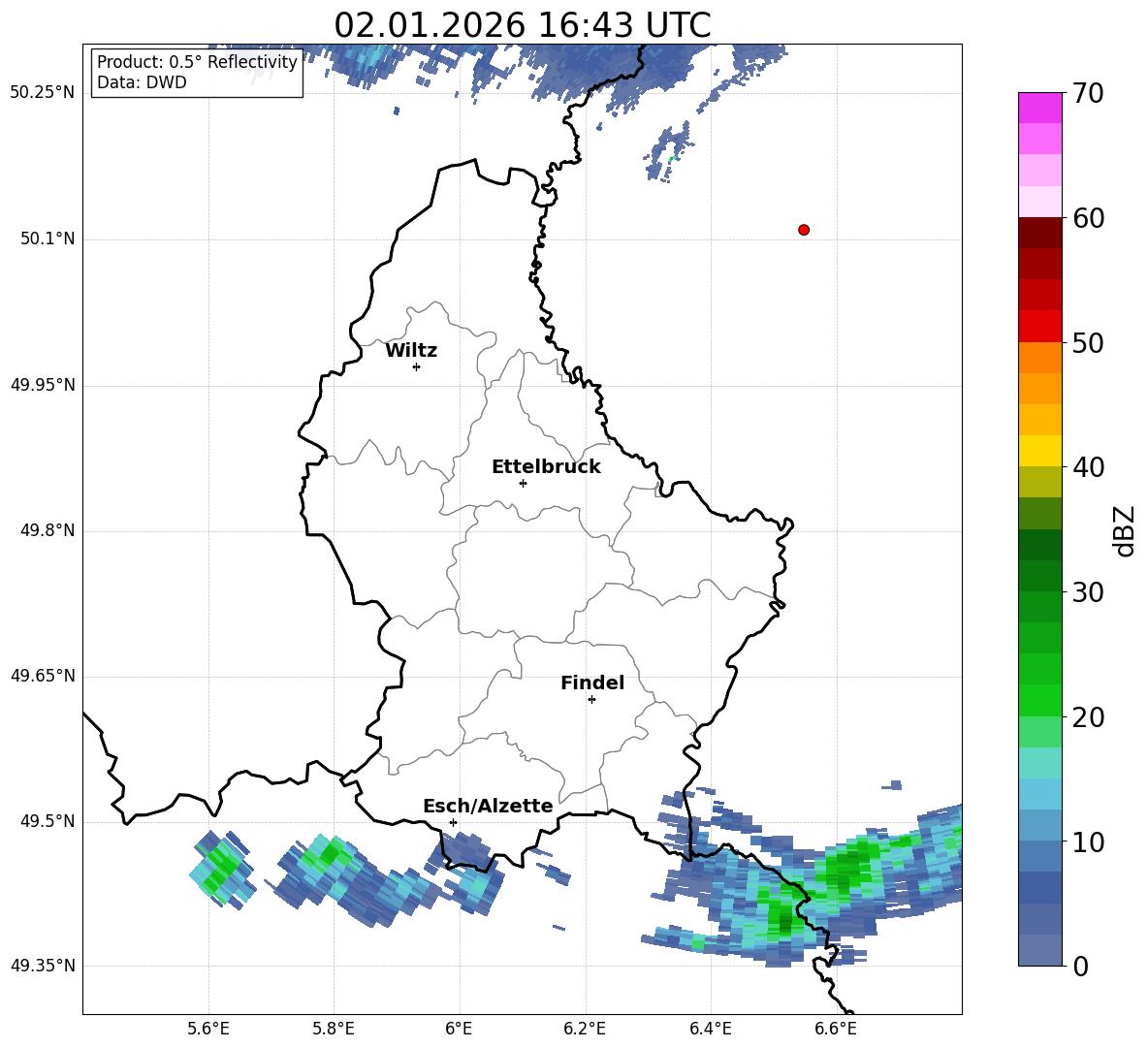The width and height of the screenshot is (1148, 1048).
Task: Click the bright green colorbar segment at 20
Action: click(x=1039, y=700)
